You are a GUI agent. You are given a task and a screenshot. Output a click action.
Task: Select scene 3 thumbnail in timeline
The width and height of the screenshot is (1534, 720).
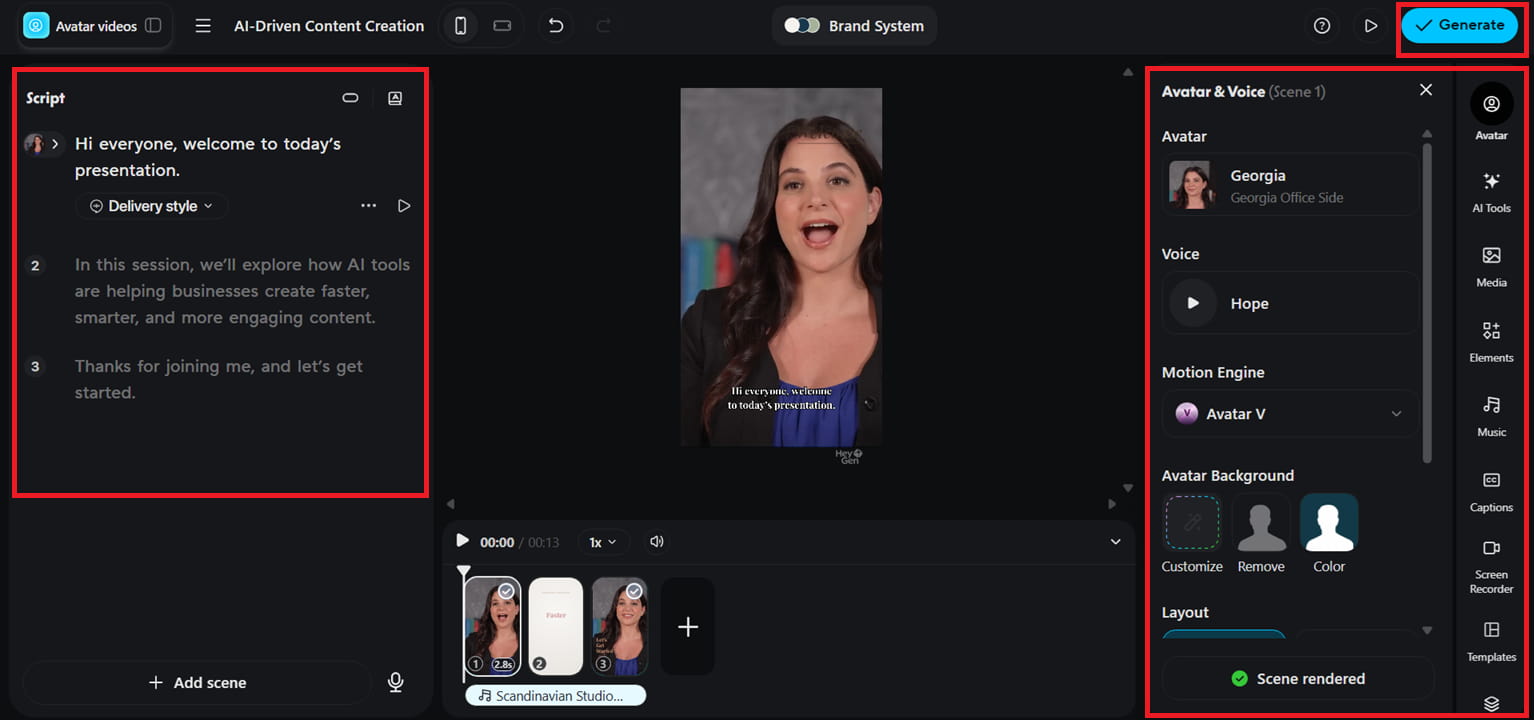619,626
